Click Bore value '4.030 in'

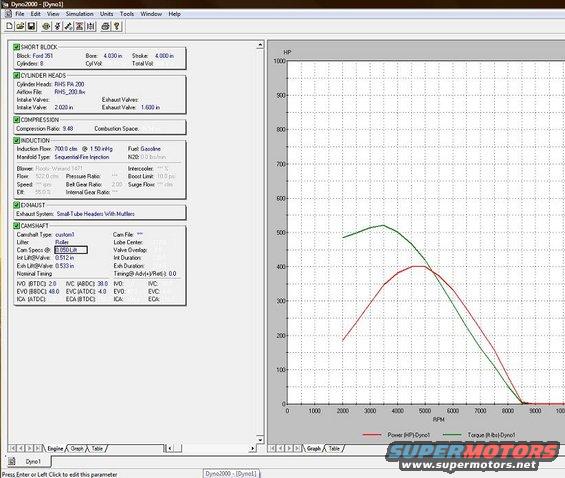click(113, 56)
